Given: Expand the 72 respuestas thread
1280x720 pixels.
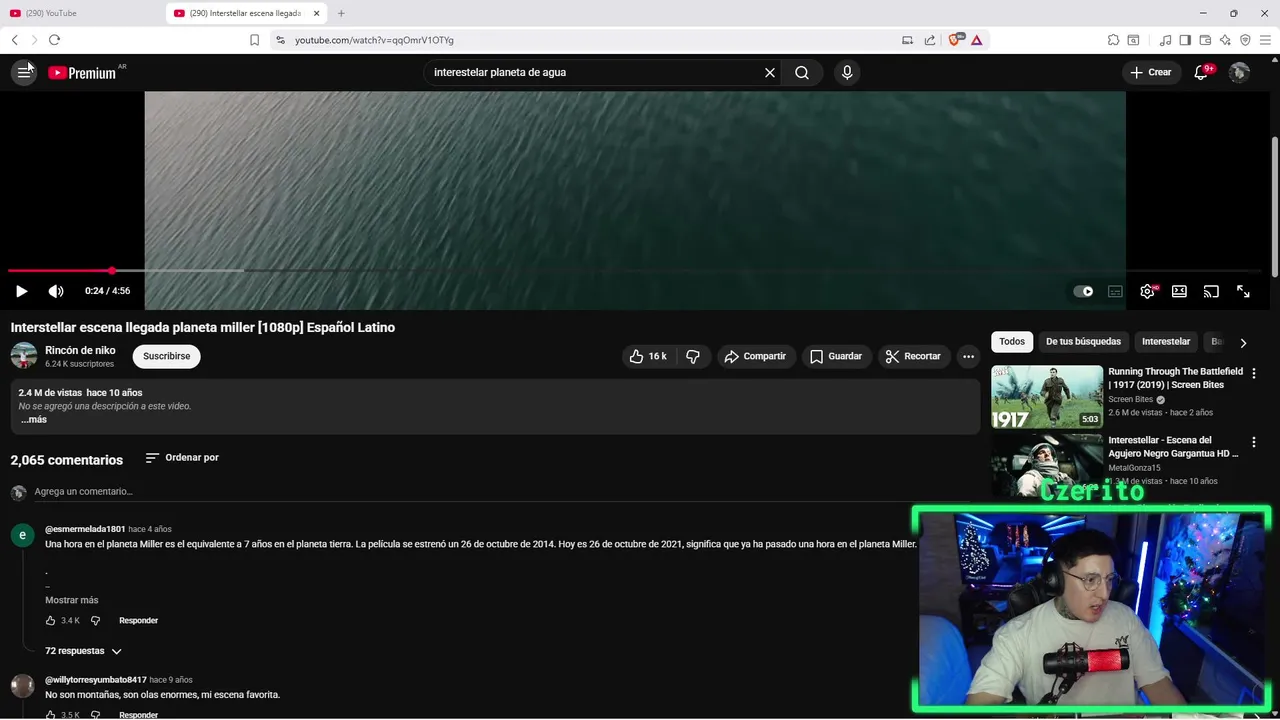Looking at the screenshot, I should coord(83,651).
